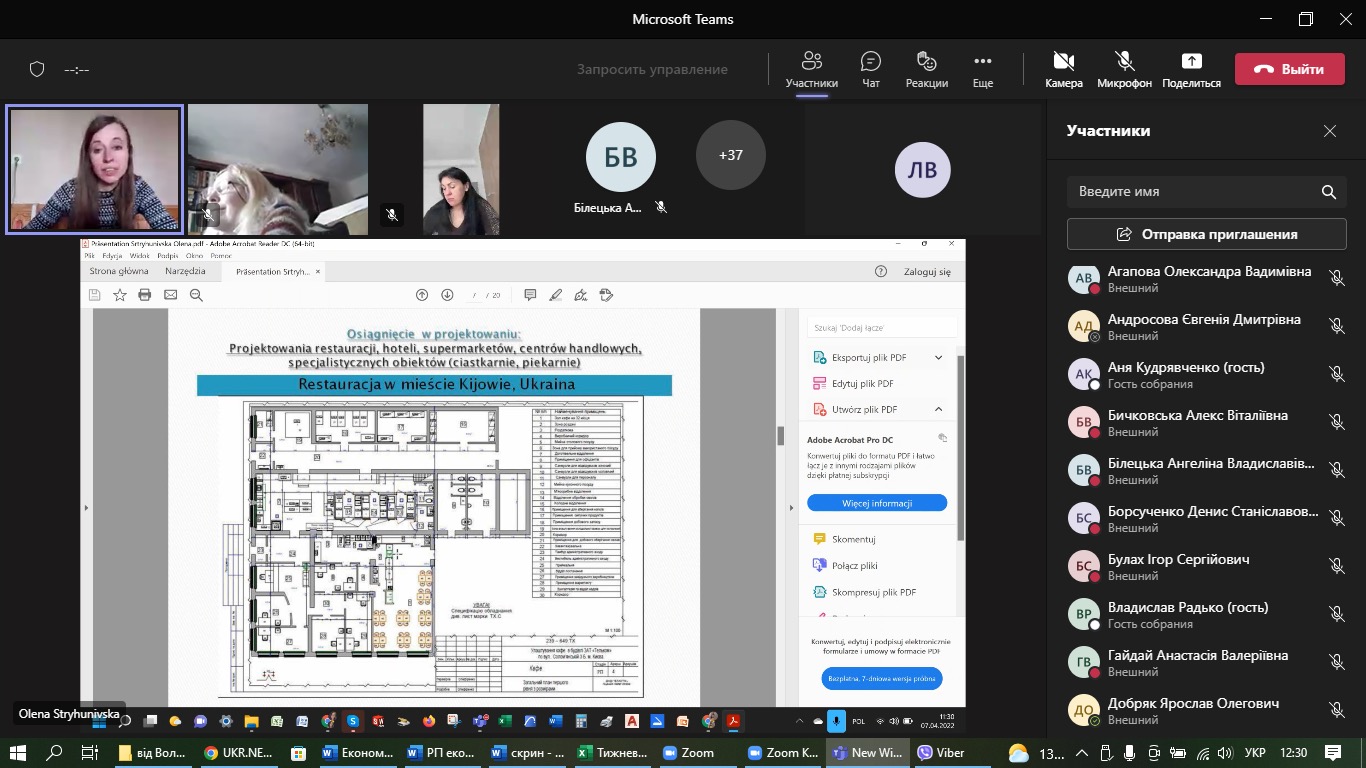Click the Acrobat document vertical scrollbar

[x=781, y=435]
